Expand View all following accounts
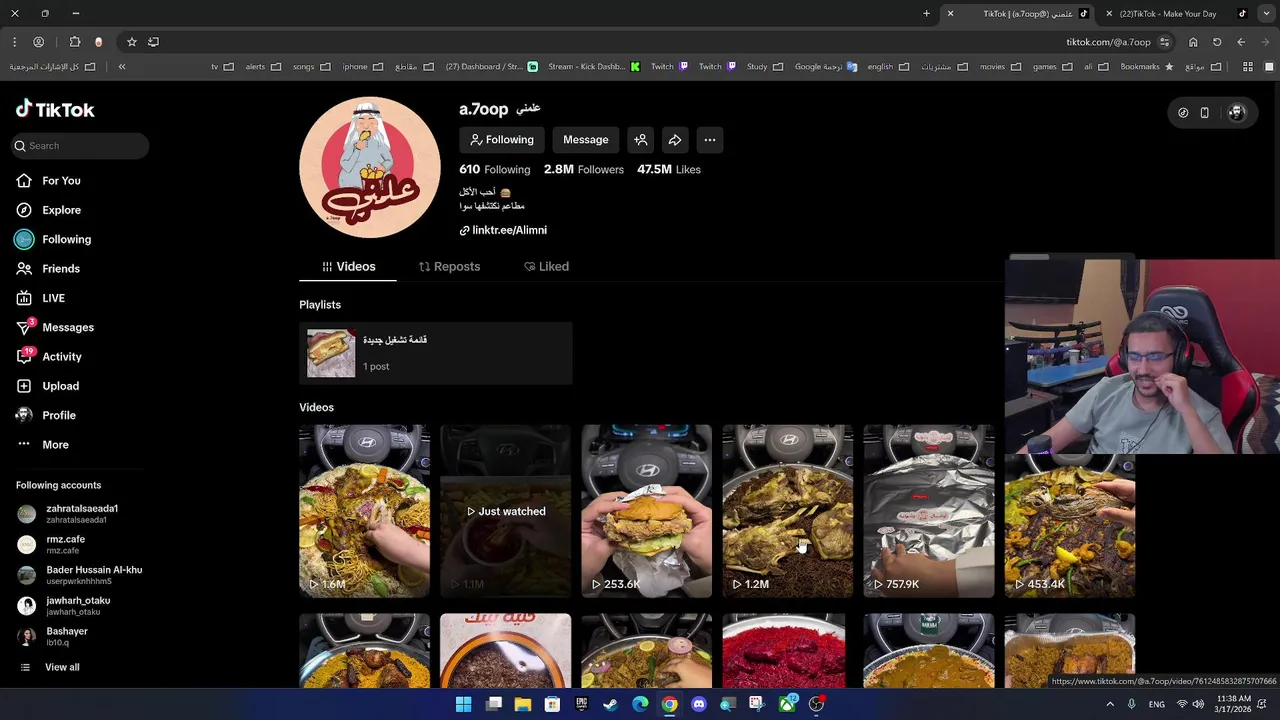The image size is (1280, 720). 49,667
